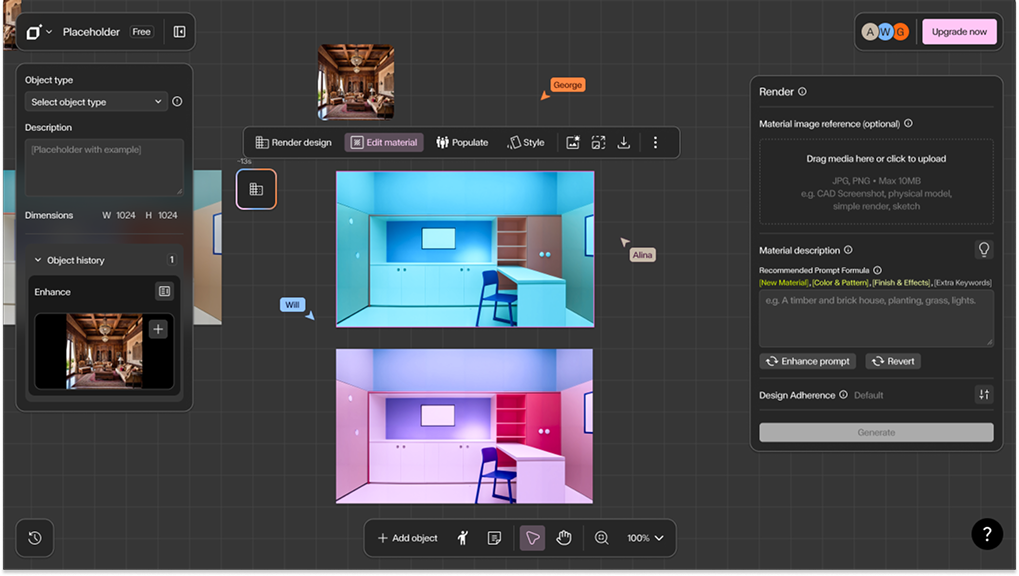This screenshot has width=1019, height=576.
Task: Select the hand pan tool
Action: (564, 538)
